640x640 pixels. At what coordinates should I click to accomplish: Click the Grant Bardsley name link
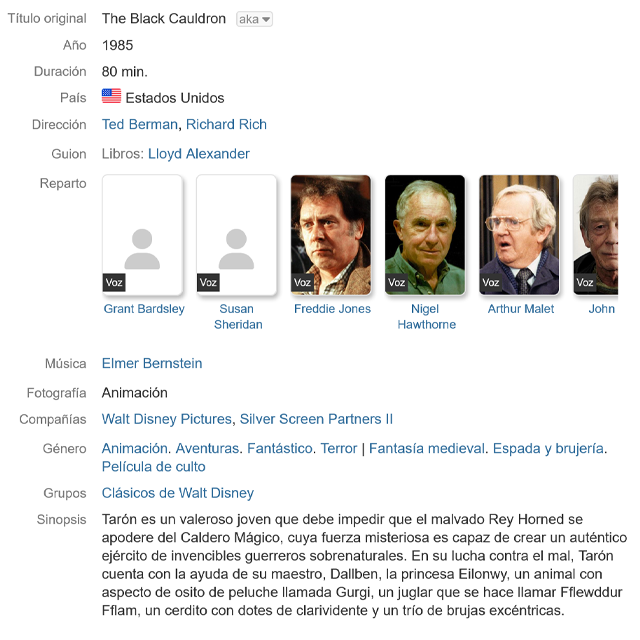144,309
